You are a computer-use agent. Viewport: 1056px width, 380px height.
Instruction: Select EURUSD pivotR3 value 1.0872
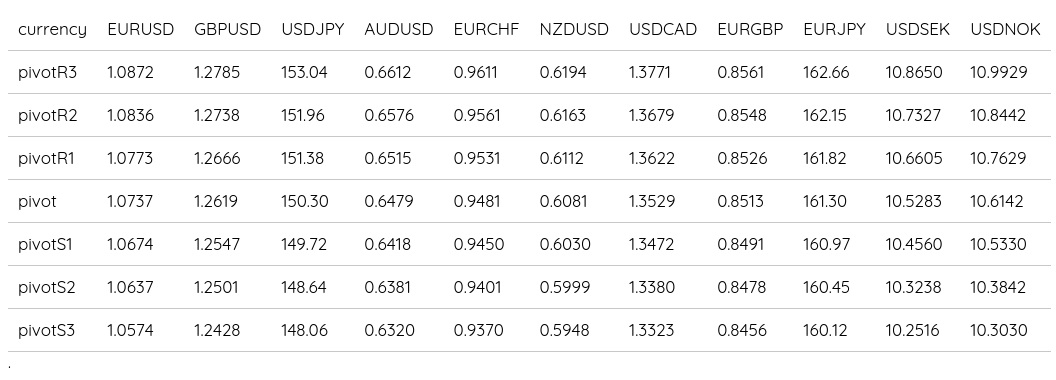131,72
